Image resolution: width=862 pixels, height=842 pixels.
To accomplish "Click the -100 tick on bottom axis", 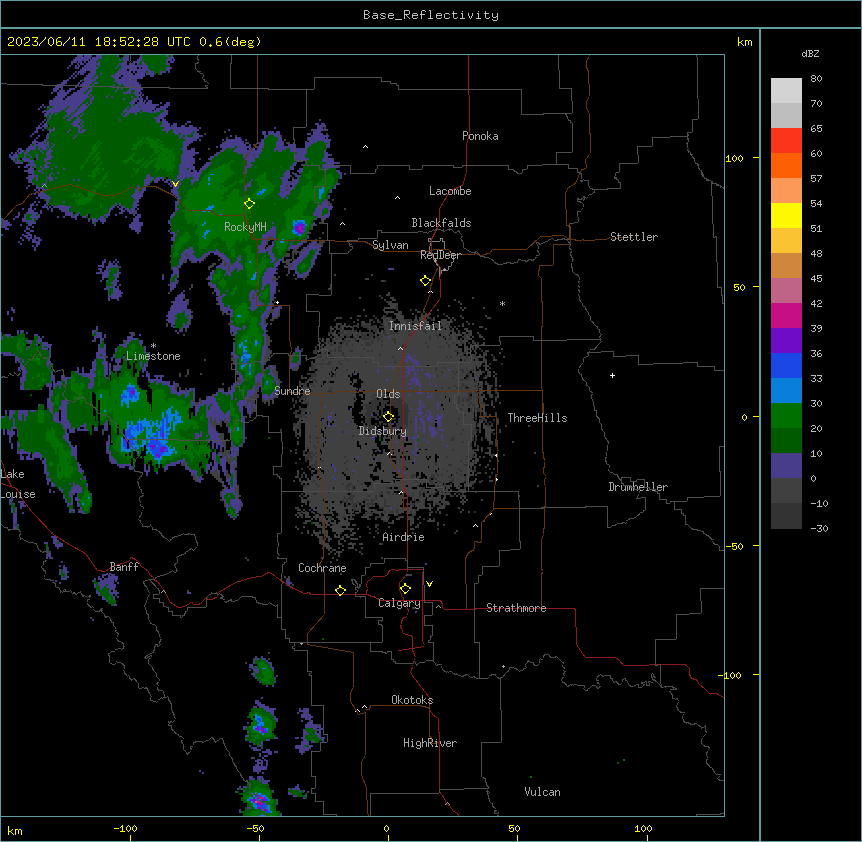I will click(x=126, y=828).
